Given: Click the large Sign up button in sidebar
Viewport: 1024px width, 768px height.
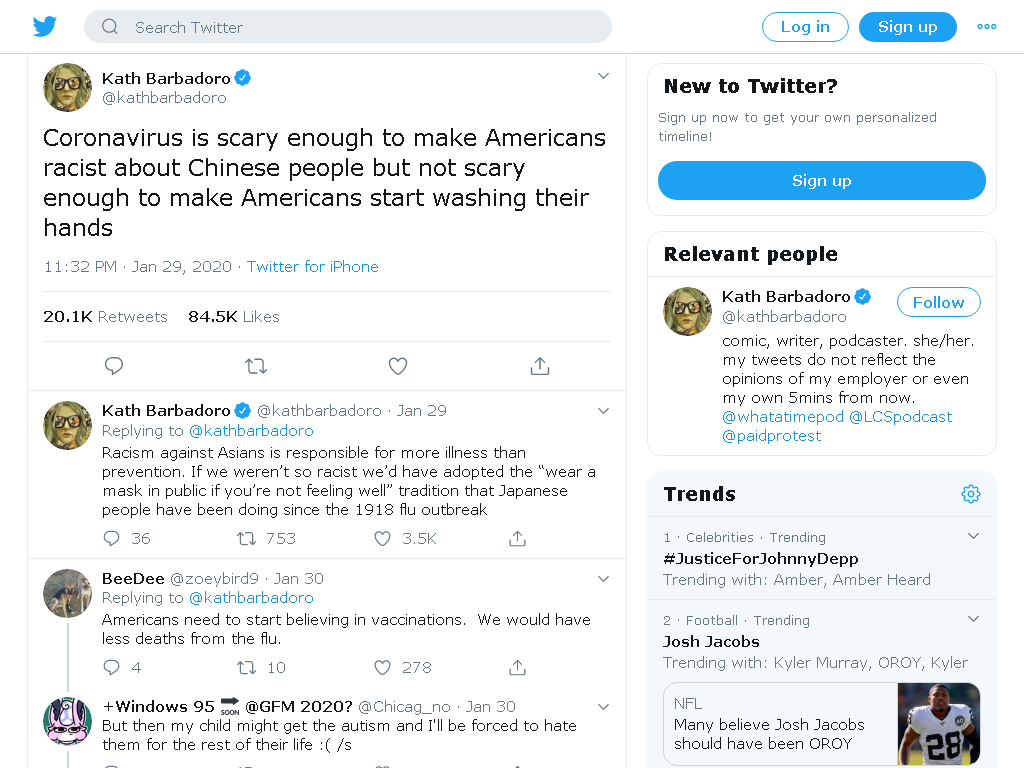Looking at the screenshot, I should pos(822,180).
